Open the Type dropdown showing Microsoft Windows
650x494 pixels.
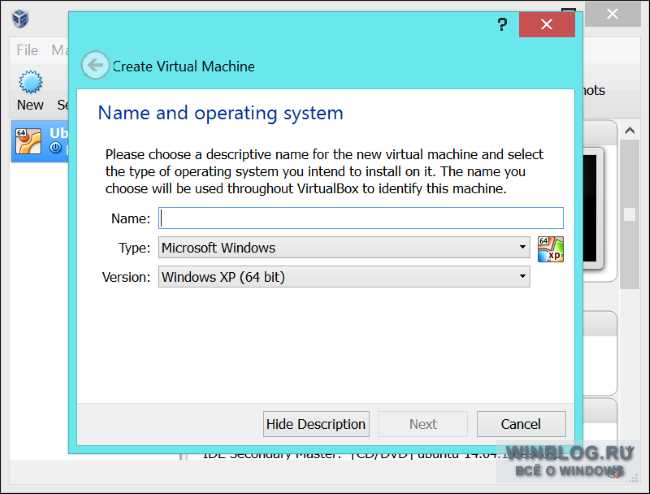pos(344,247)
